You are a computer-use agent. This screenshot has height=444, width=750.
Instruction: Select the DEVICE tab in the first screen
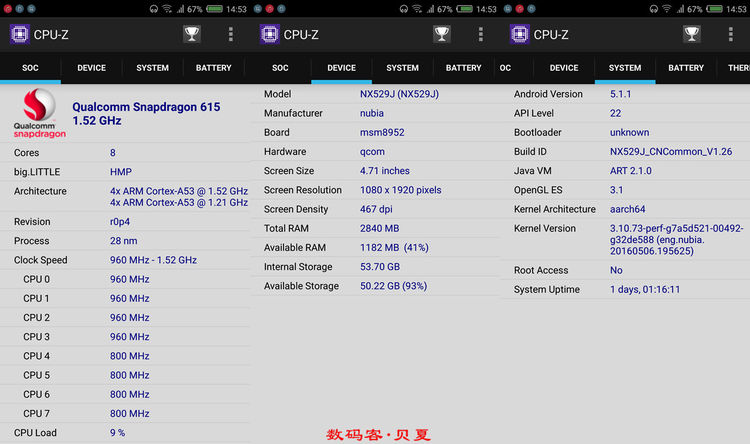[x=91, y=68]
